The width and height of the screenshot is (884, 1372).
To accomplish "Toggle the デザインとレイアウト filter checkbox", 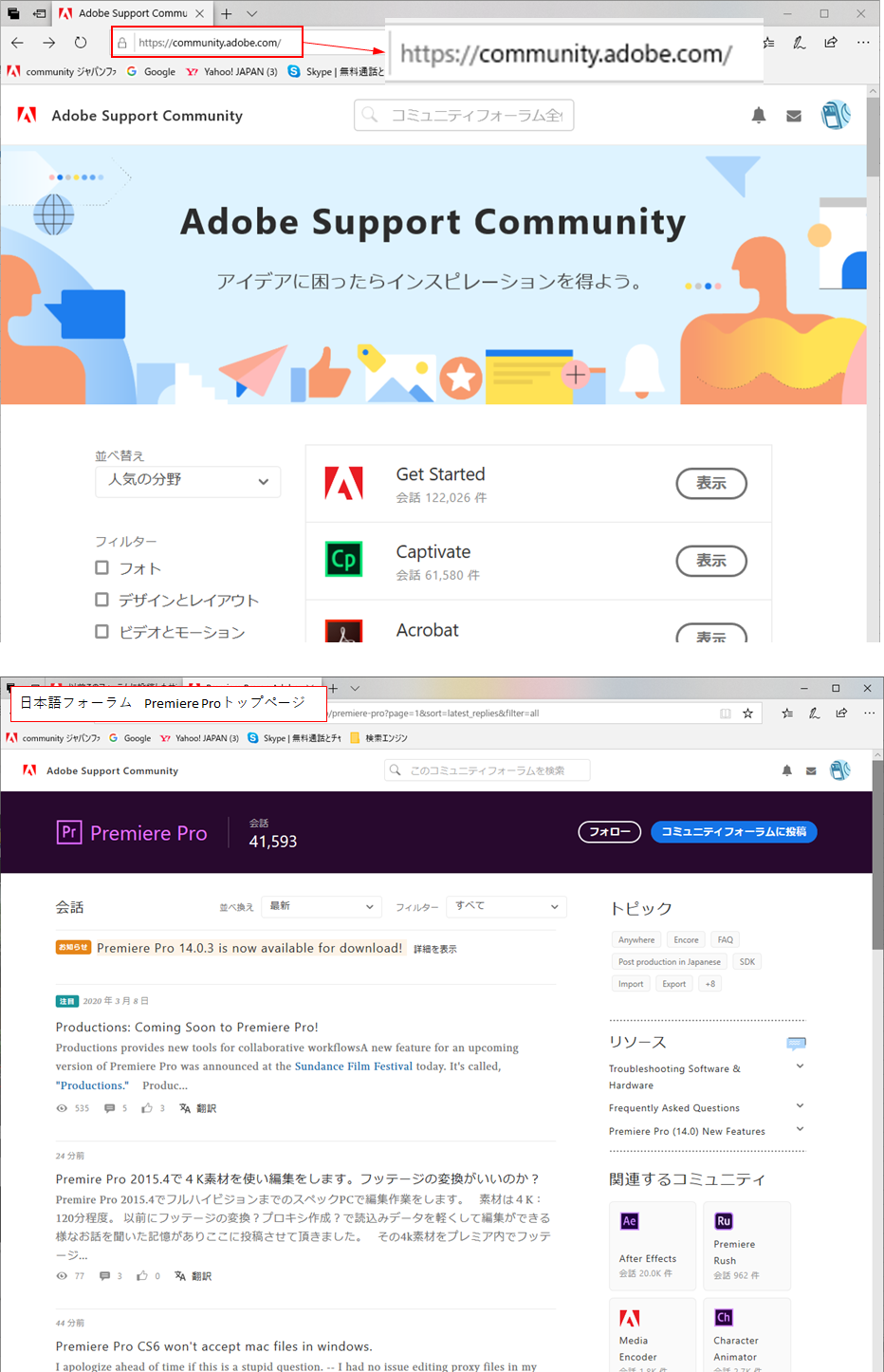I will 102,600.
